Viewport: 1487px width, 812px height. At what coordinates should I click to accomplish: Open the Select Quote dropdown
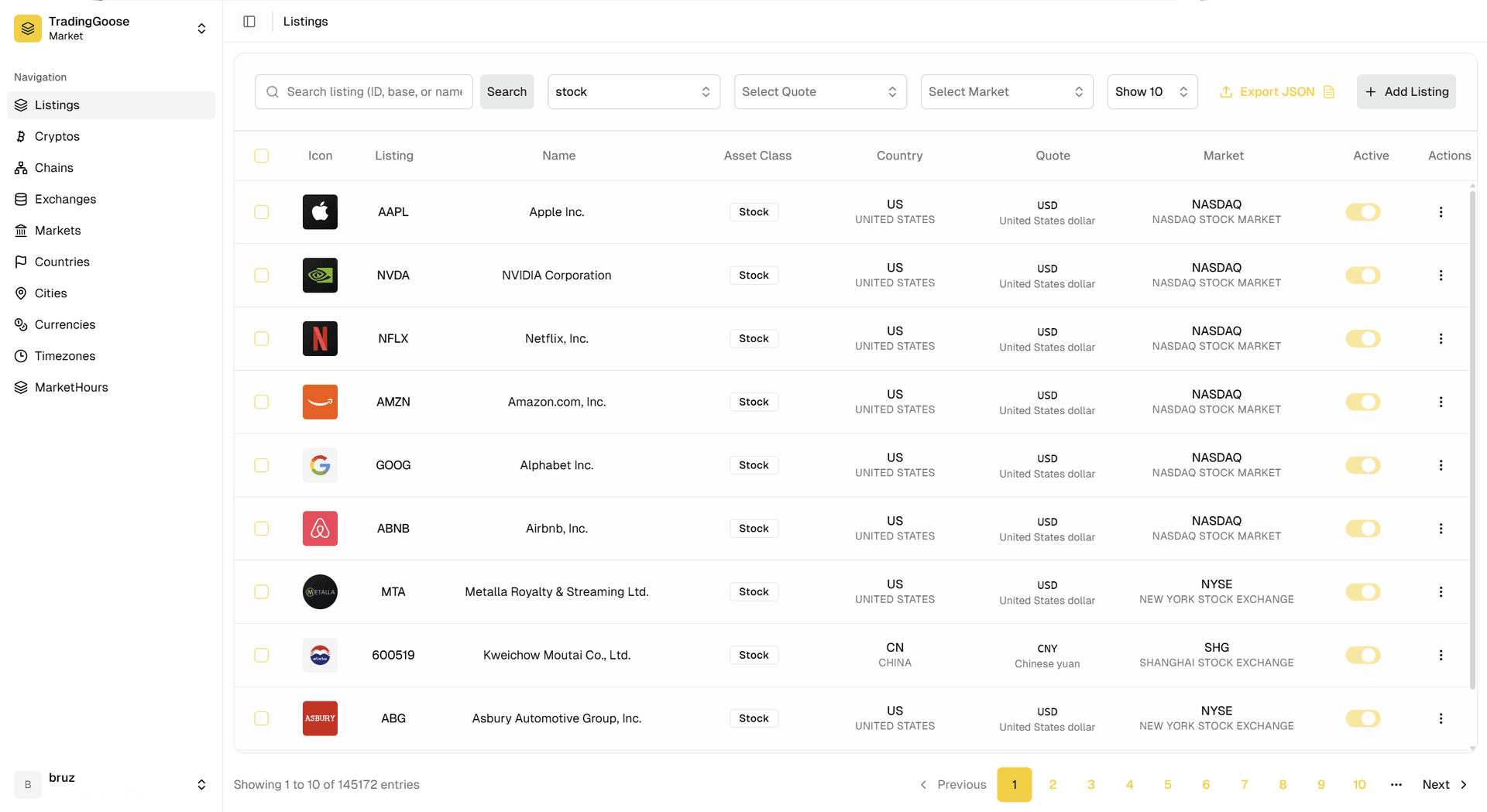click(x=820, y=92)
